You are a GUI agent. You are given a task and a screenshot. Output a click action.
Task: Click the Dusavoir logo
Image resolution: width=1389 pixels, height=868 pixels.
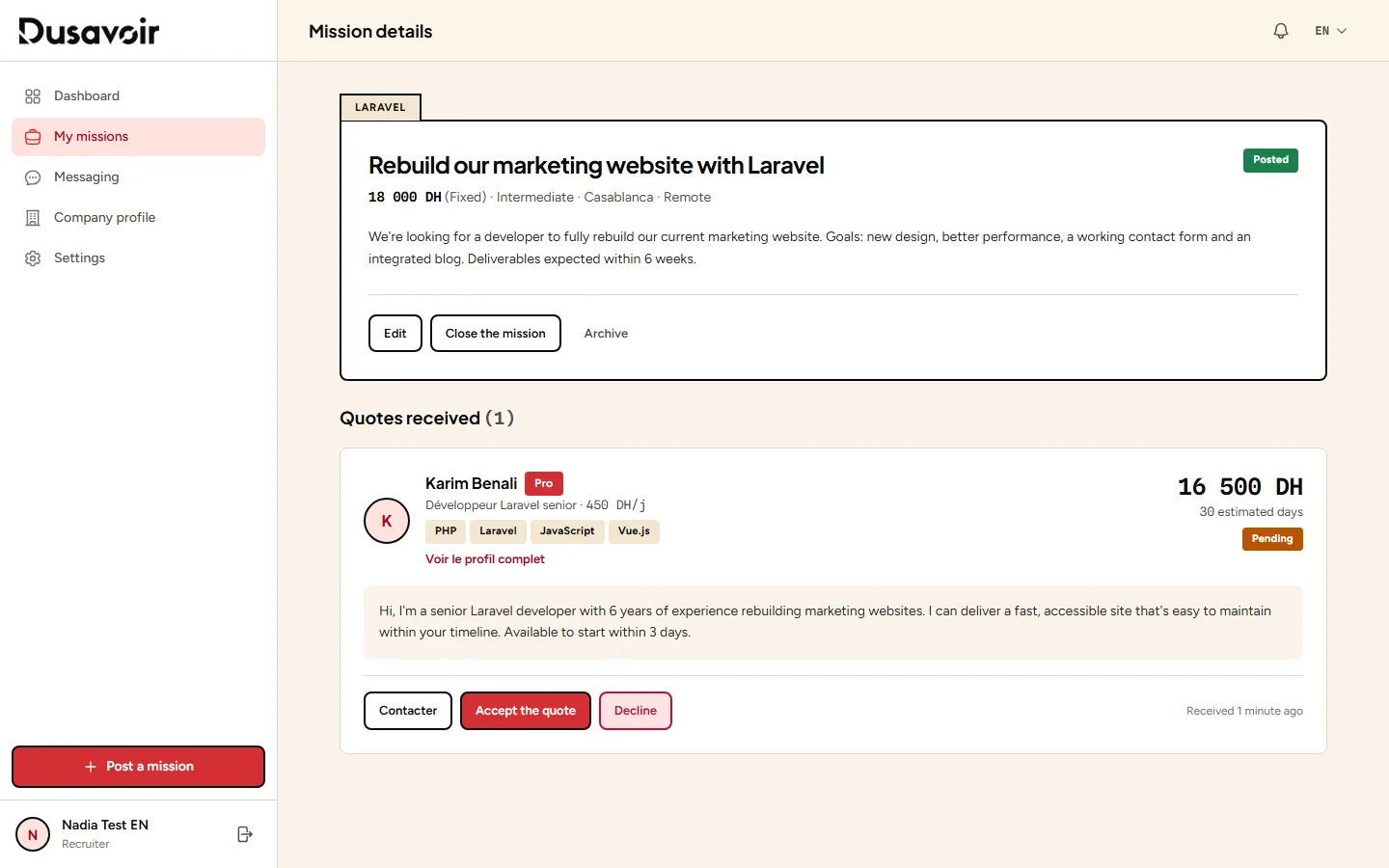click(89, 31)
